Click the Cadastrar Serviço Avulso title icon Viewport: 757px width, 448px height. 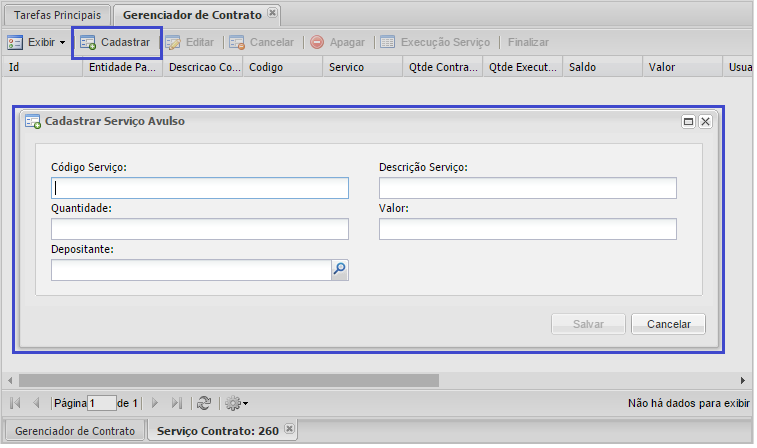33,121
